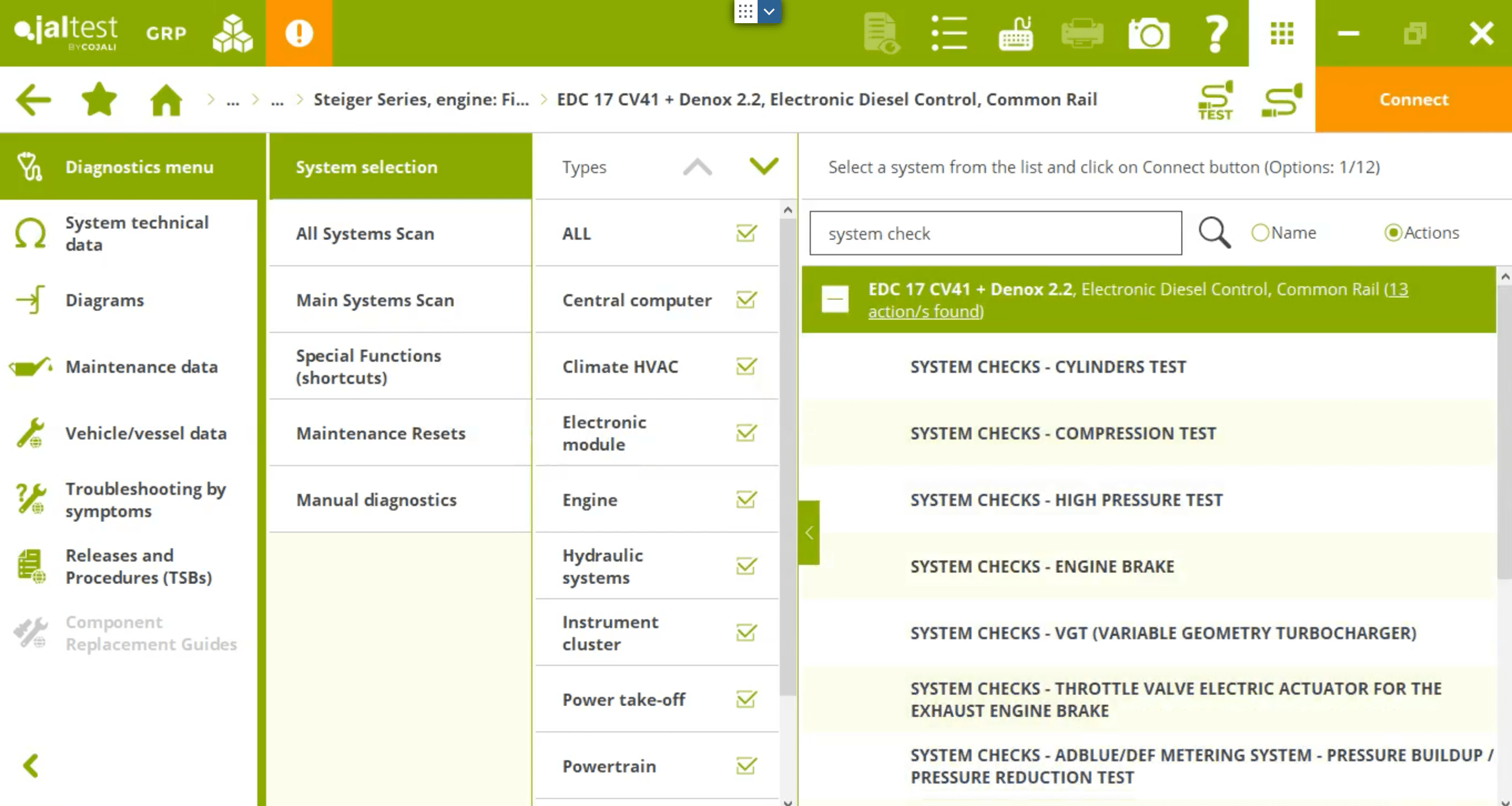This screenshot has width=1512, height=806.
Task: Collapse side panel with green left arrow tab
Action: [x=809, y=532]
